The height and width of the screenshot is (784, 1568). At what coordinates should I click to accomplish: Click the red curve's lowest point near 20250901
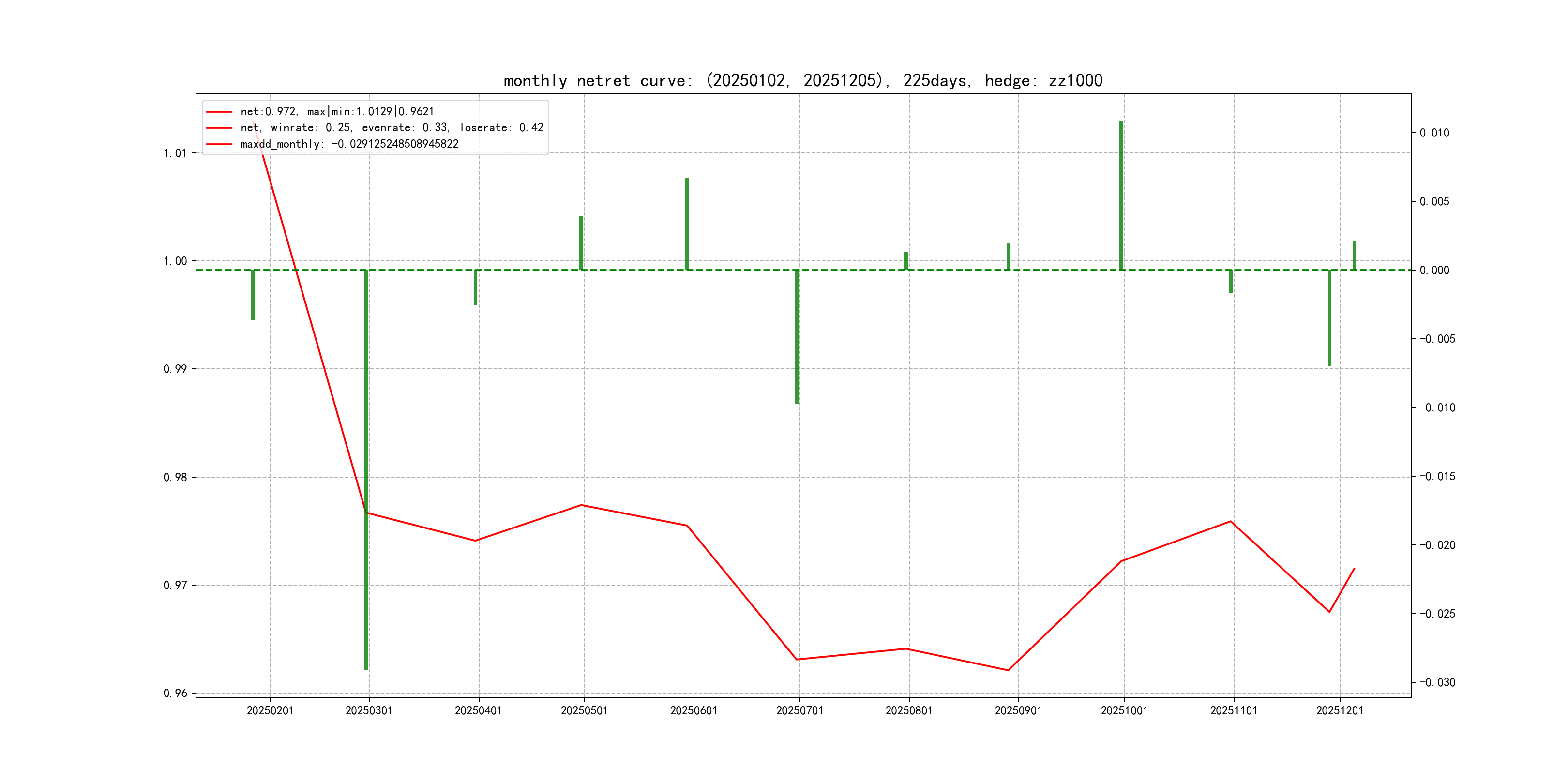[1008, 670]
